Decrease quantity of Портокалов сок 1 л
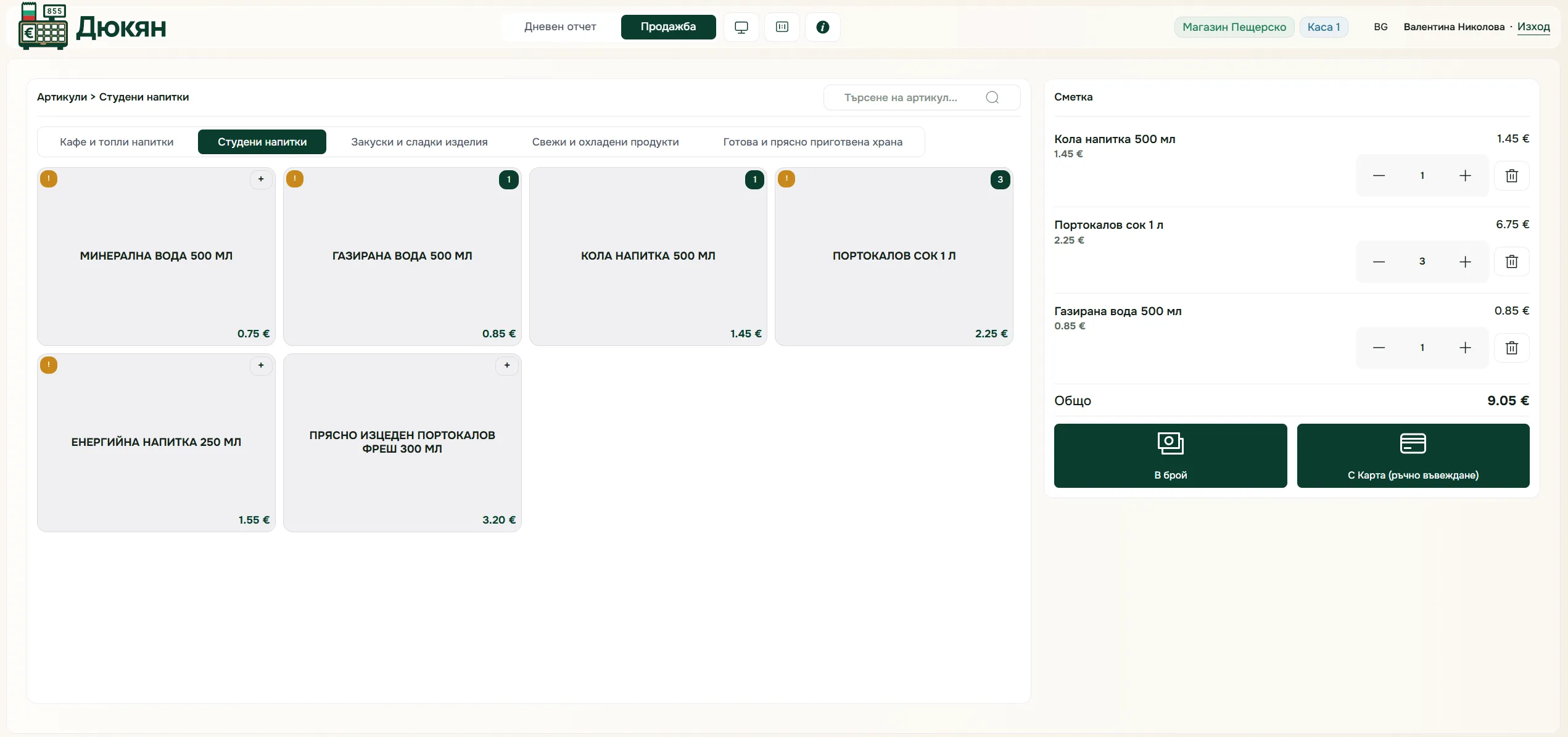This screenshot has width=1568, height=737. point(1379,261)
